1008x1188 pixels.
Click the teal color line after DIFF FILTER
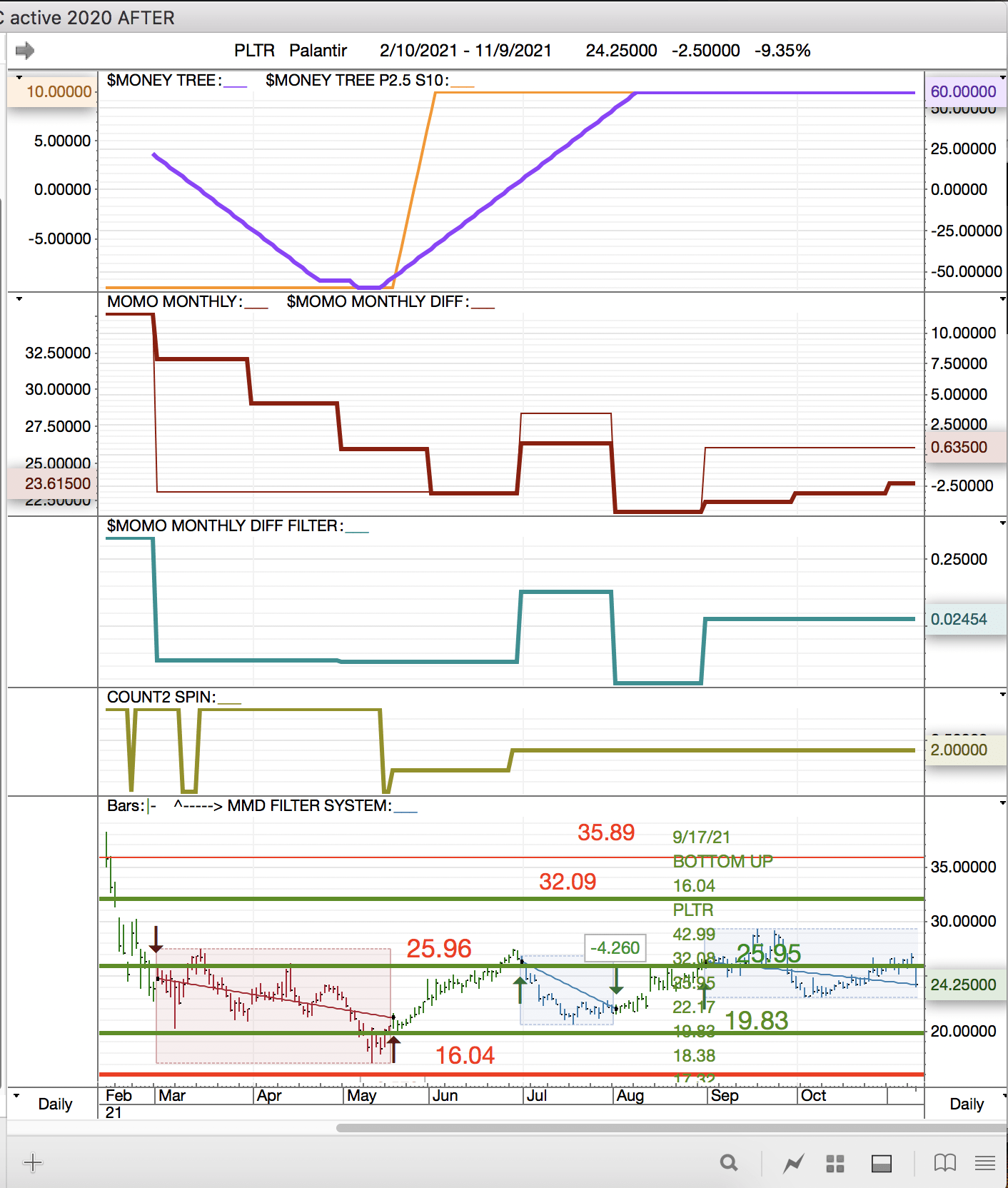[x=357, y=532]
